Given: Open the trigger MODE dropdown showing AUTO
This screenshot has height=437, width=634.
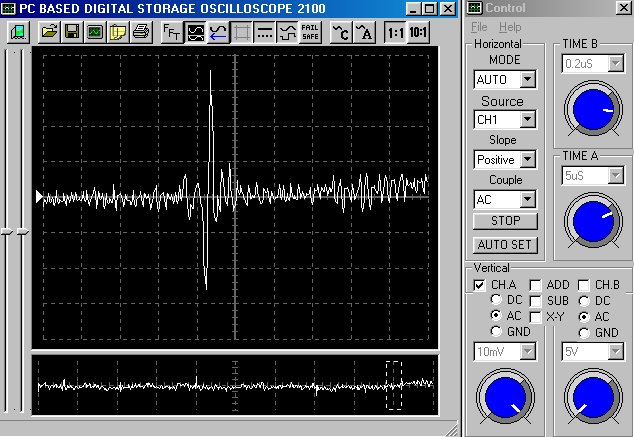Looking at the screenshot, I should [x=527, y=79].
